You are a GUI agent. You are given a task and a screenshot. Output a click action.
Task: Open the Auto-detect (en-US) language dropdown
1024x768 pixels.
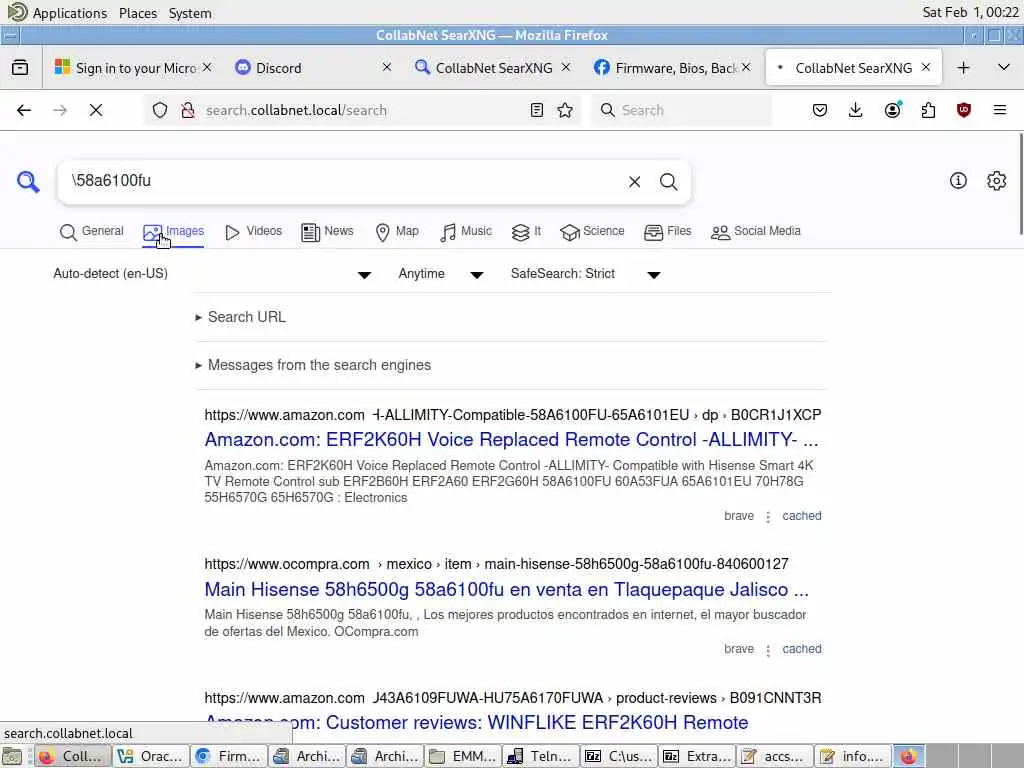tap(212, 274)
